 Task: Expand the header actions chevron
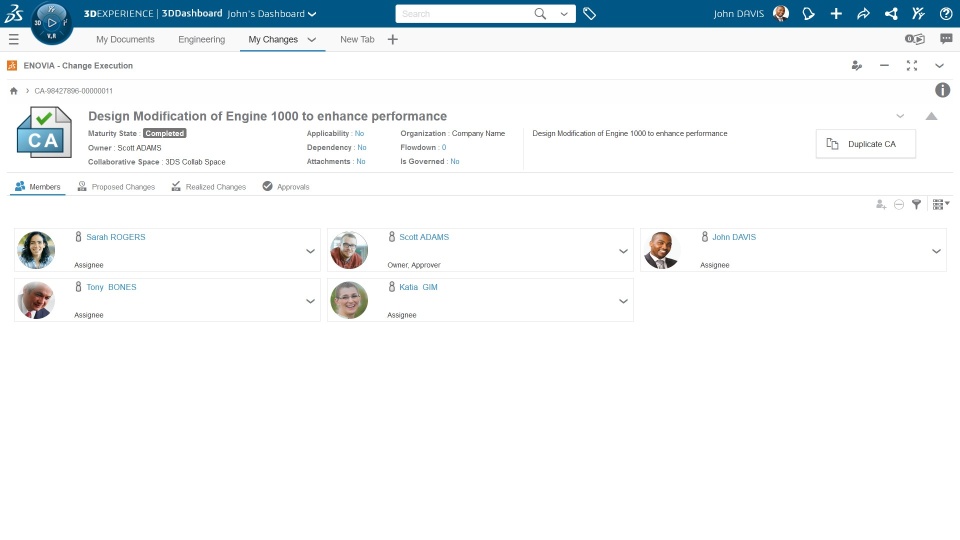click(900, 116)
